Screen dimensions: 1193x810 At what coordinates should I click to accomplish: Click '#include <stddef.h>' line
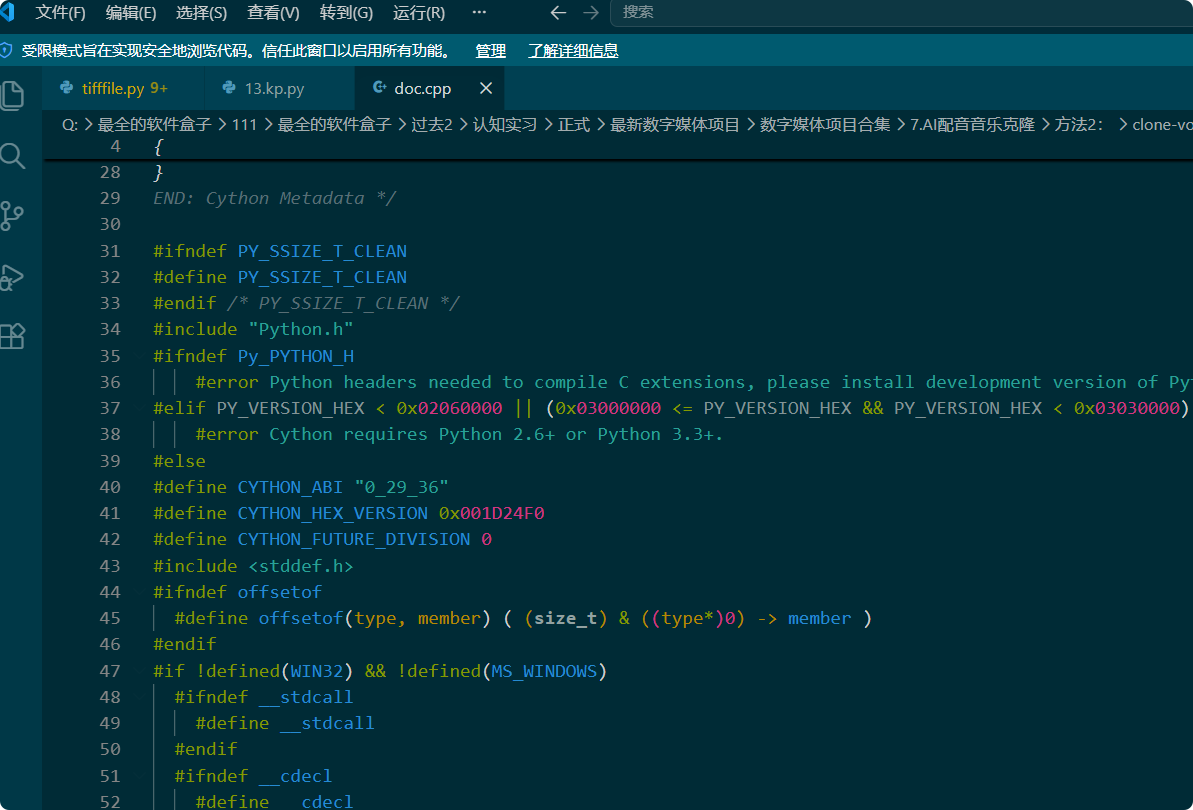pyautogui.click(x=253, y=566)
